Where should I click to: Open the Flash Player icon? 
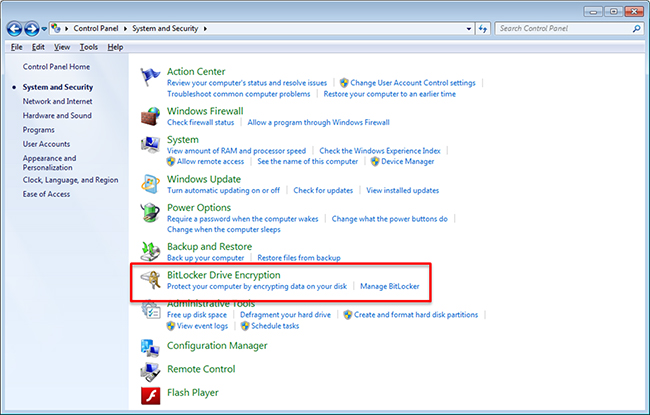150,395
